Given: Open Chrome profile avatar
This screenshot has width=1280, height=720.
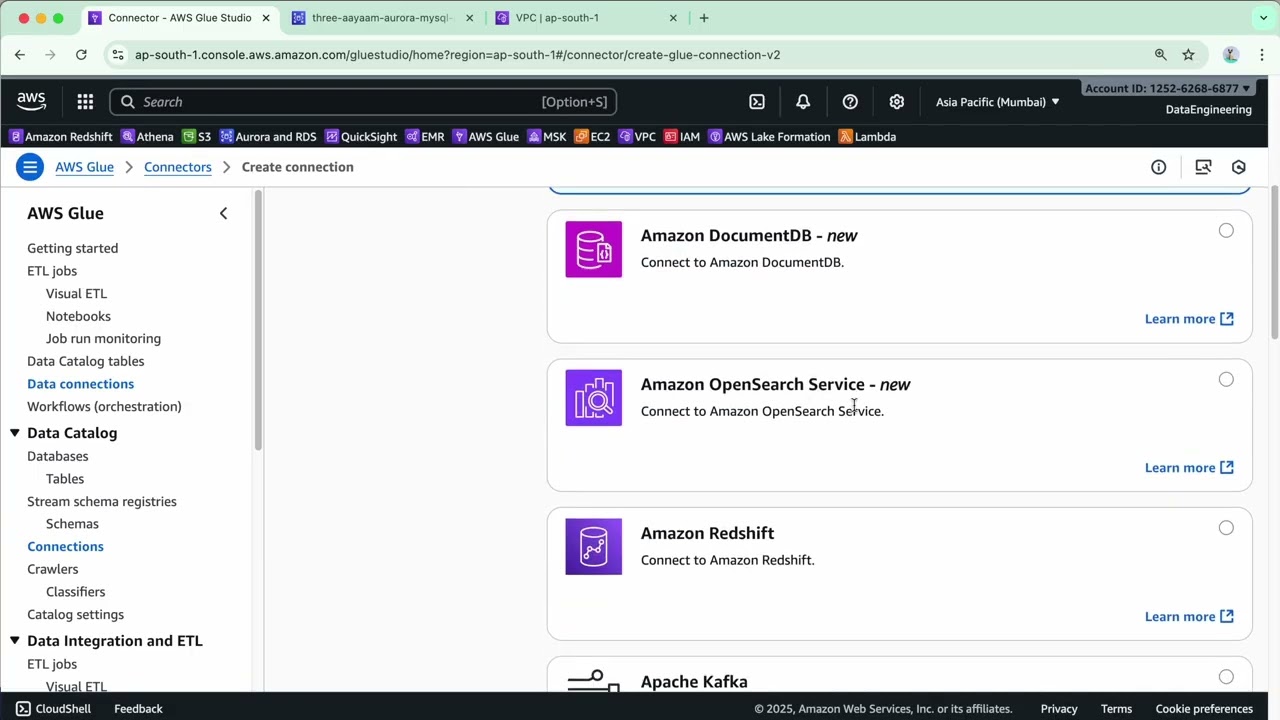Looking at the screenshot, I should pyautogui.click(x=1231, y=55).
